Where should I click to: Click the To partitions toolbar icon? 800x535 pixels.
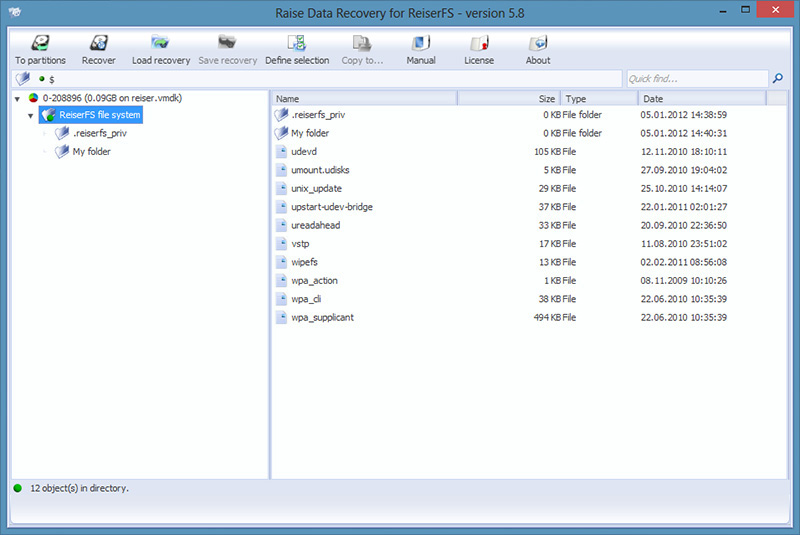click(x=40, y=43)
